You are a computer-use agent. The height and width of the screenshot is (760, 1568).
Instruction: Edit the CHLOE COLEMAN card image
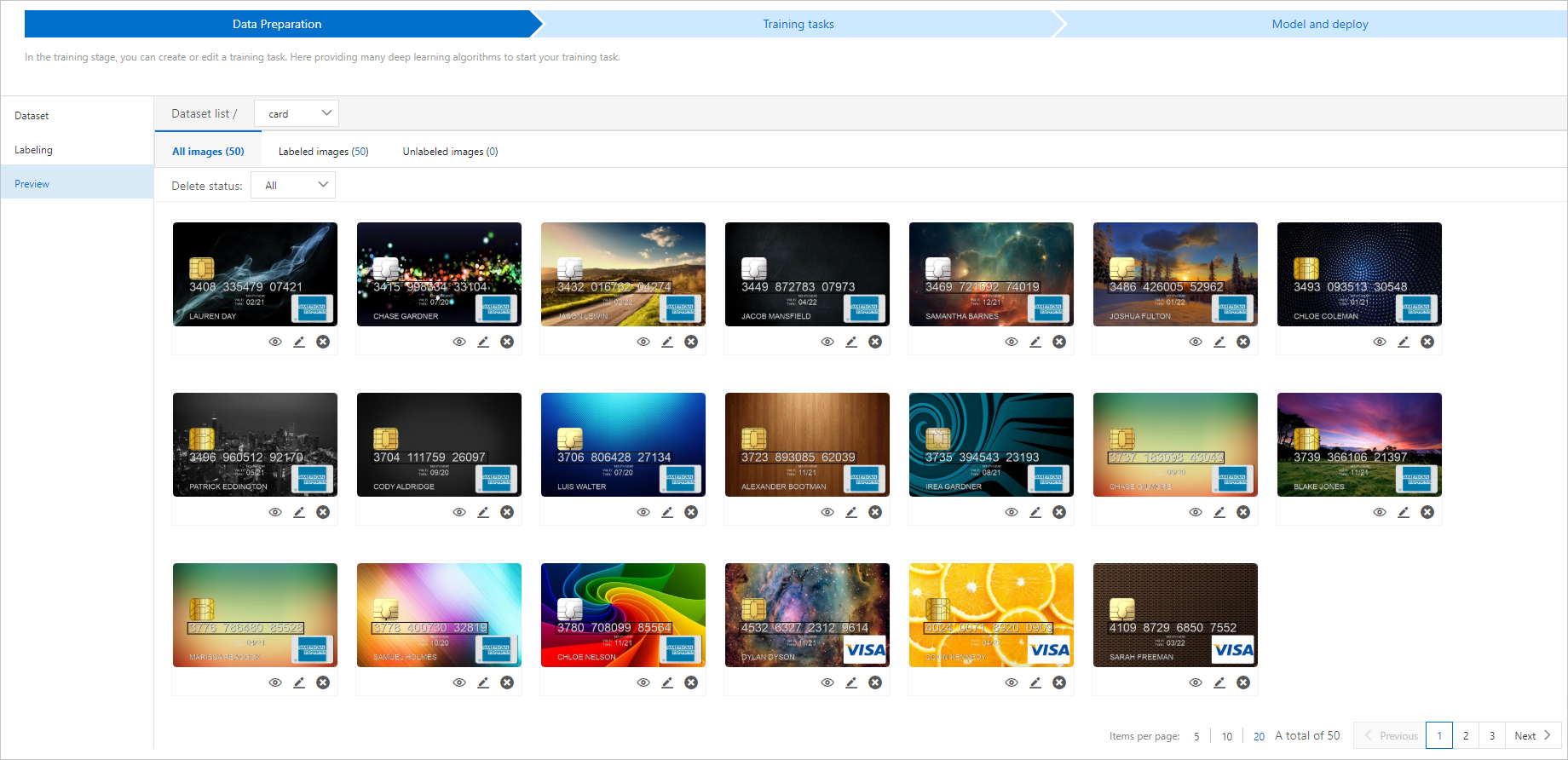(1404, 342)
